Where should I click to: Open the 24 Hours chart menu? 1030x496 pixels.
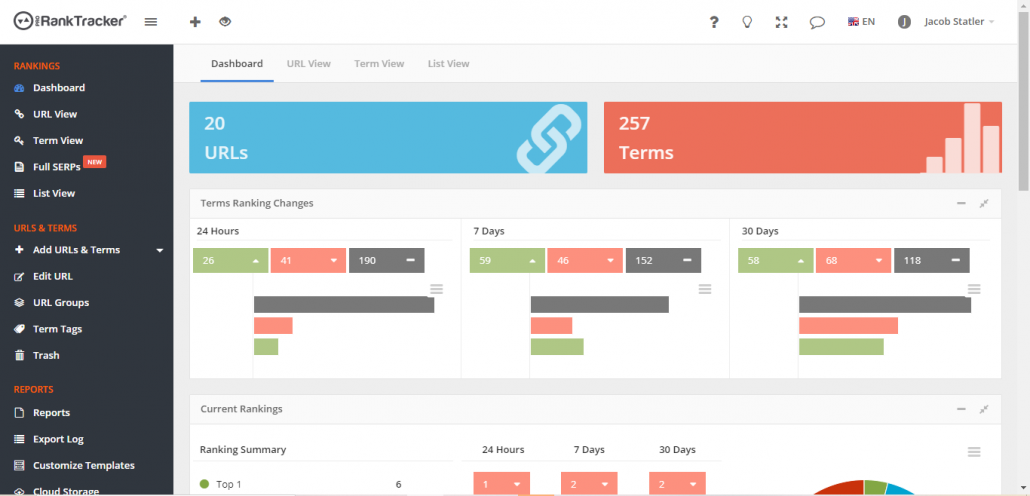pos(436,289)
